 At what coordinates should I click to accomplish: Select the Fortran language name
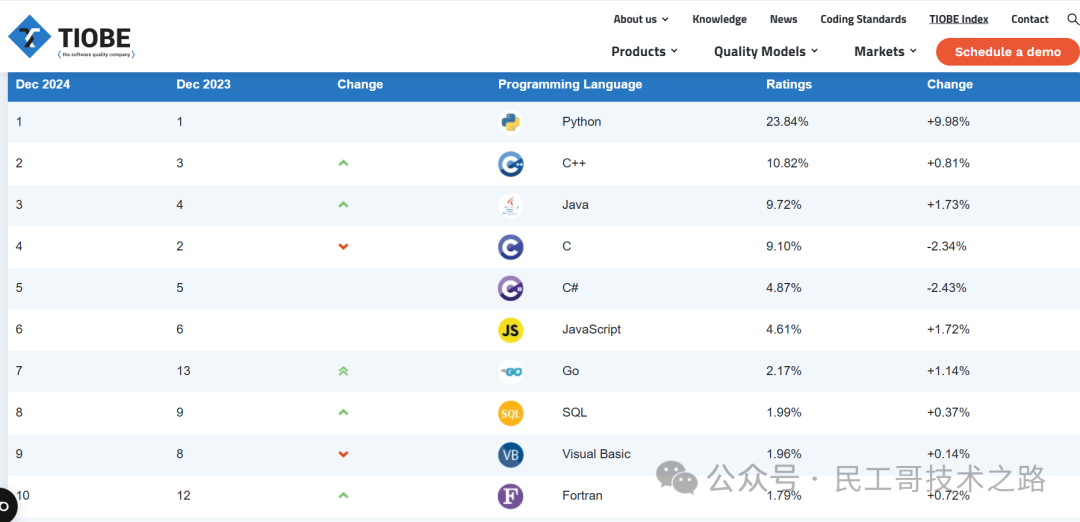coord(582,495)
